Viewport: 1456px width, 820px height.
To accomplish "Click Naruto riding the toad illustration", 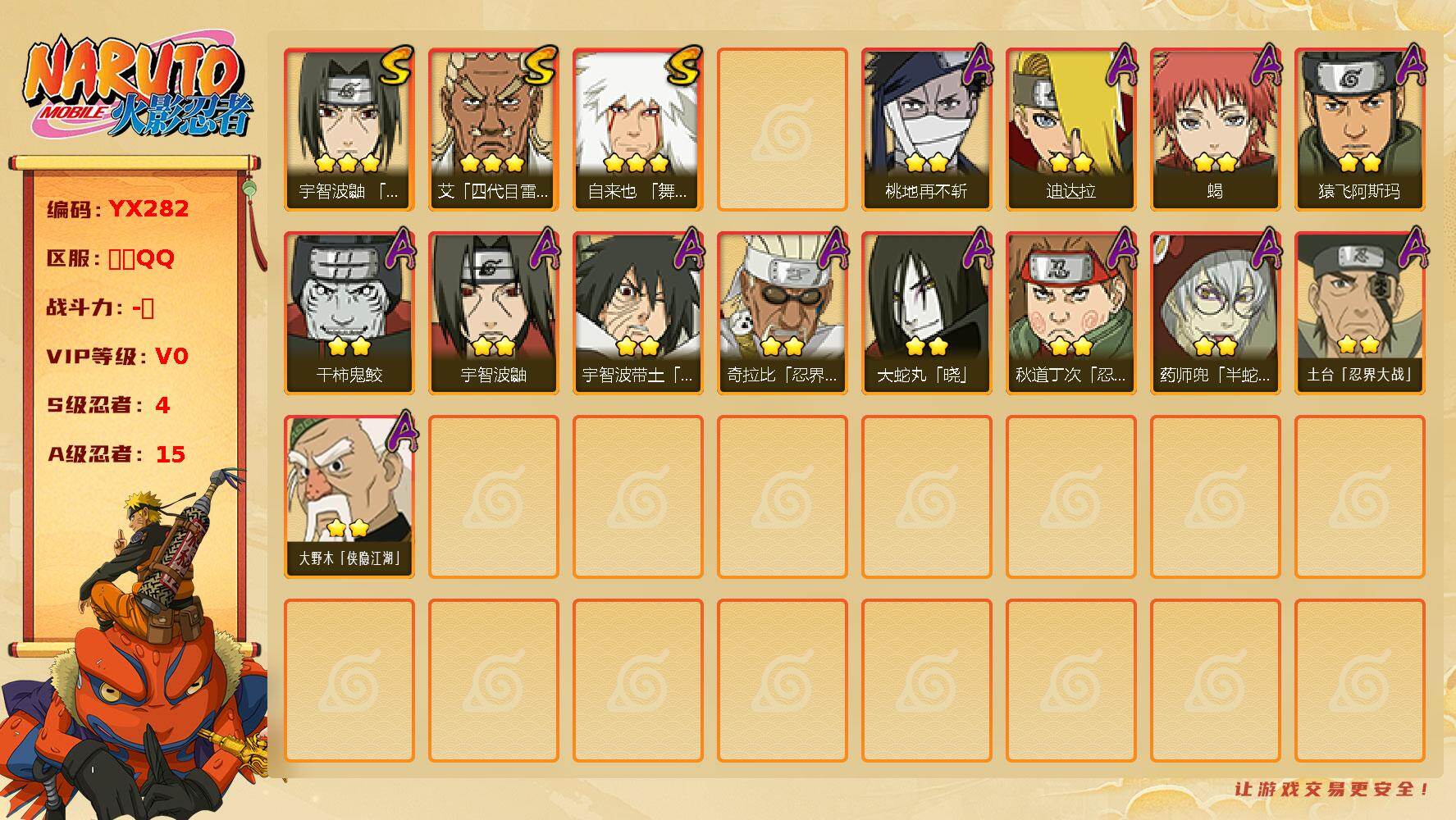I will pyautogui.click(x=135, y=648).
